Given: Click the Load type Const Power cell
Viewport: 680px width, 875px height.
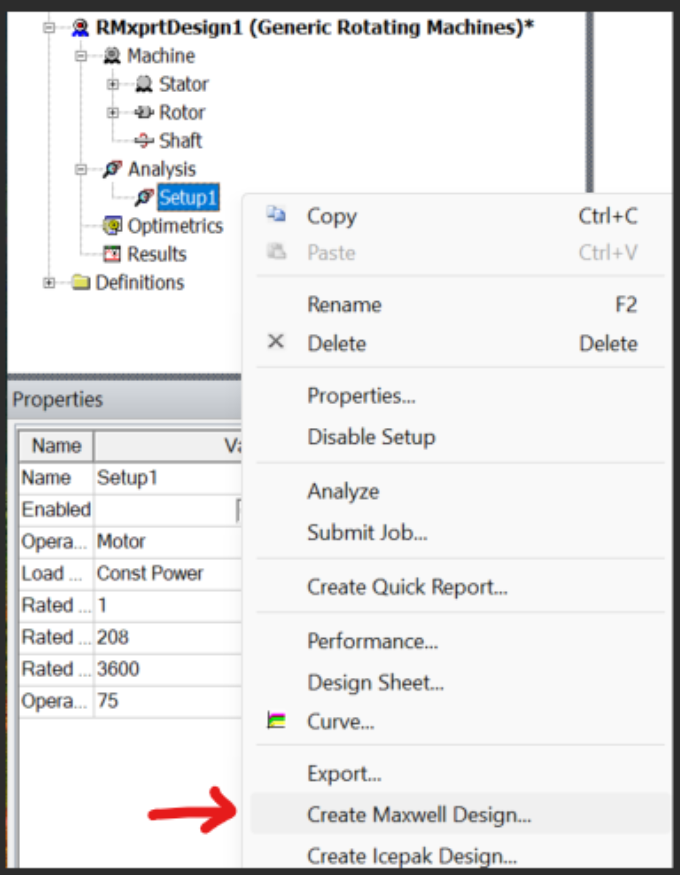Looking at the screenshot, I should [165, 573].
